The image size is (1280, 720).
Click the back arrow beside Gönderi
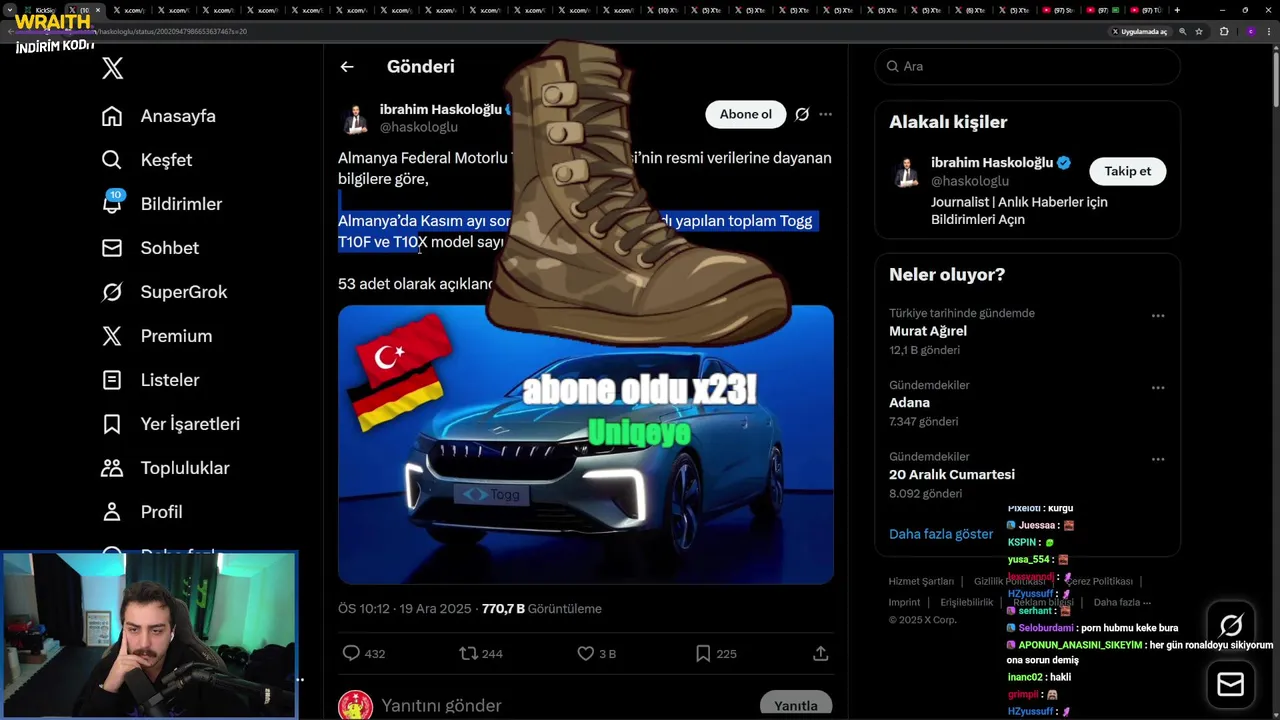(x=347, y=67)
